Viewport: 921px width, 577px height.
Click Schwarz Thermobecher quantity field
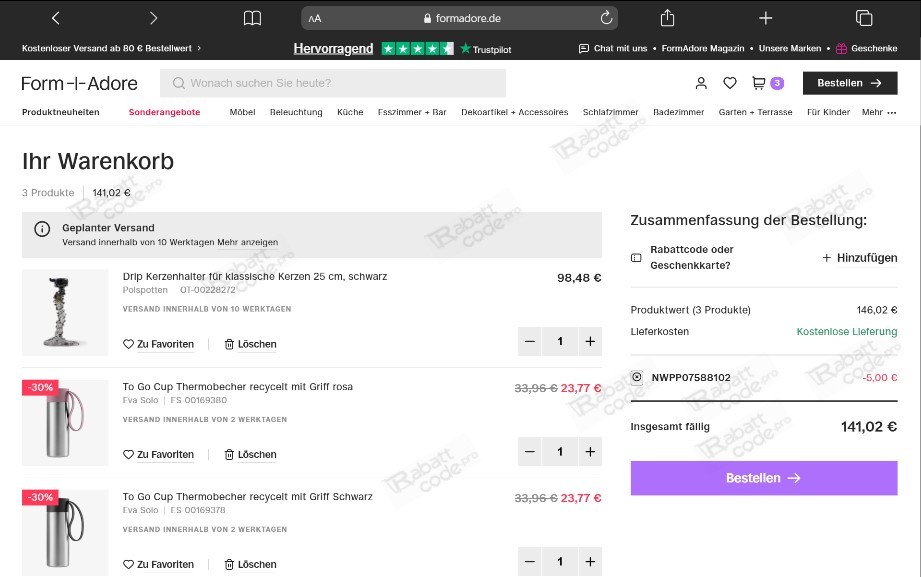coord(560,562)
